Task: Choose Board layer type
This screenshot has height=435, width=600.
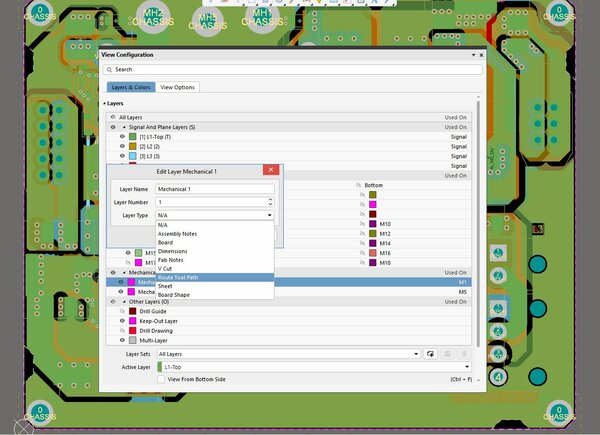Action: pos(215,243)
